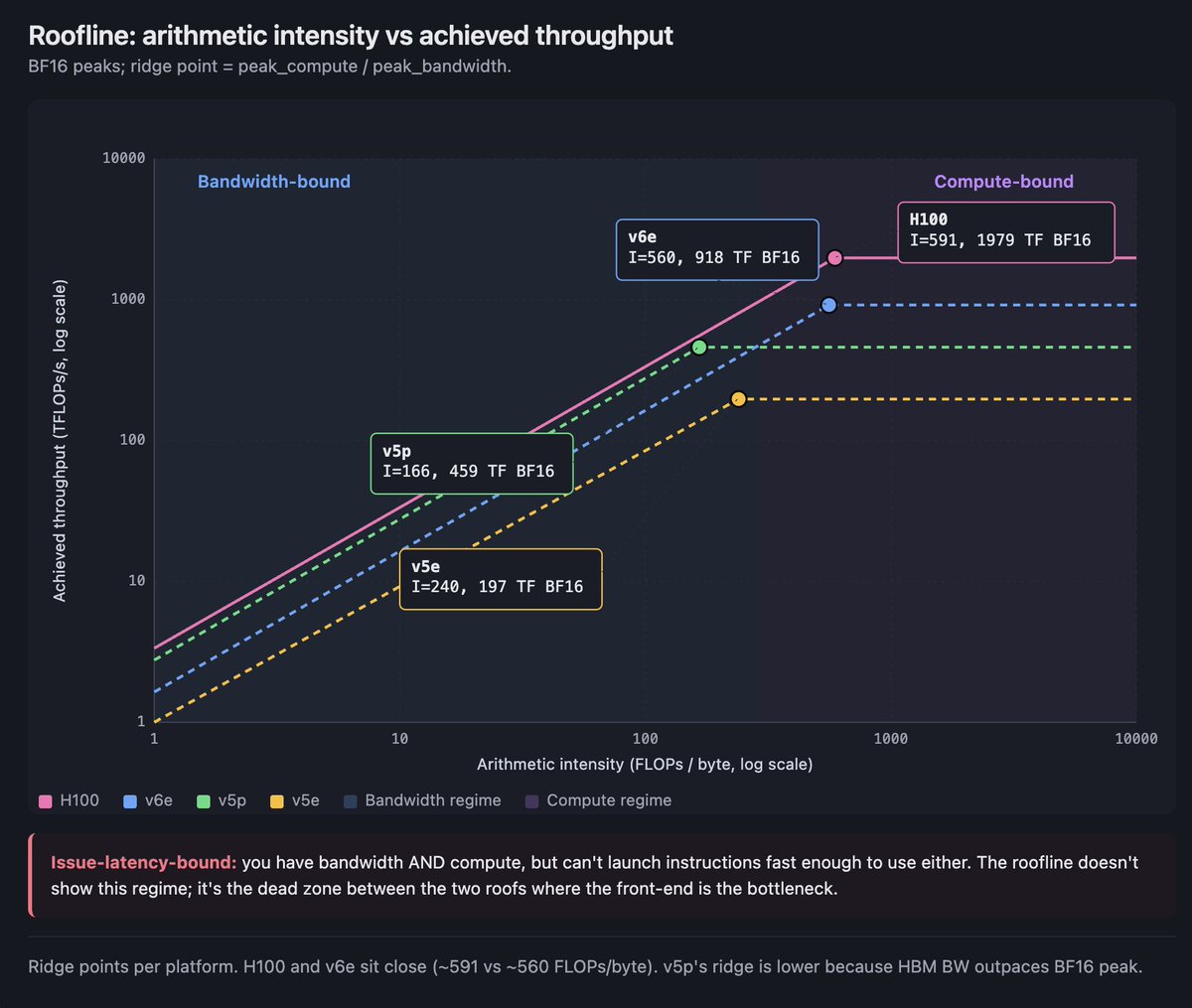Toggle the v5e legend entry

294,800
